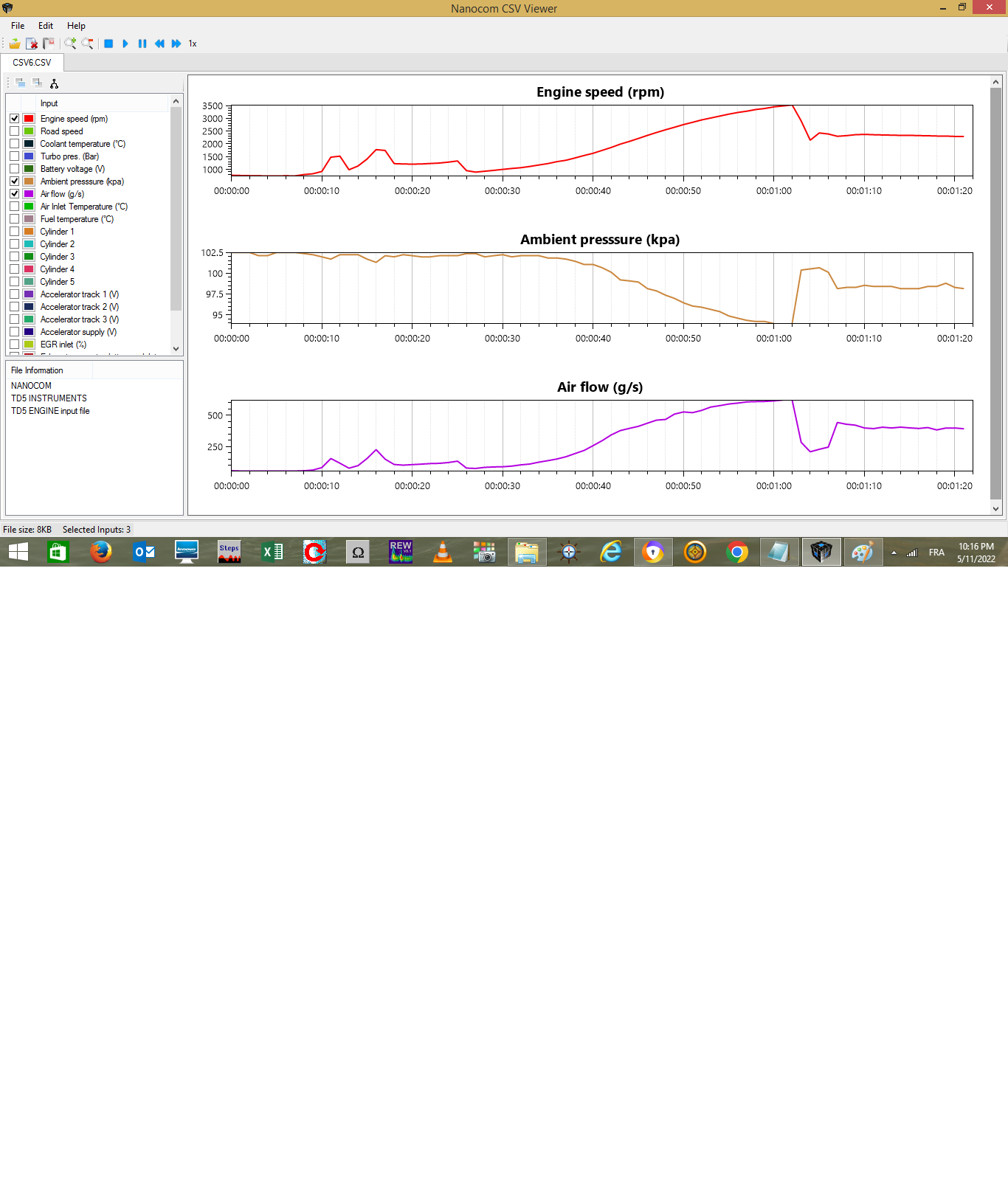The image size is (1008, 1204).
Task: Uncheck the Engine speed (rpm) checkbox
Action: pyautogui.click(x=15, y=119)
